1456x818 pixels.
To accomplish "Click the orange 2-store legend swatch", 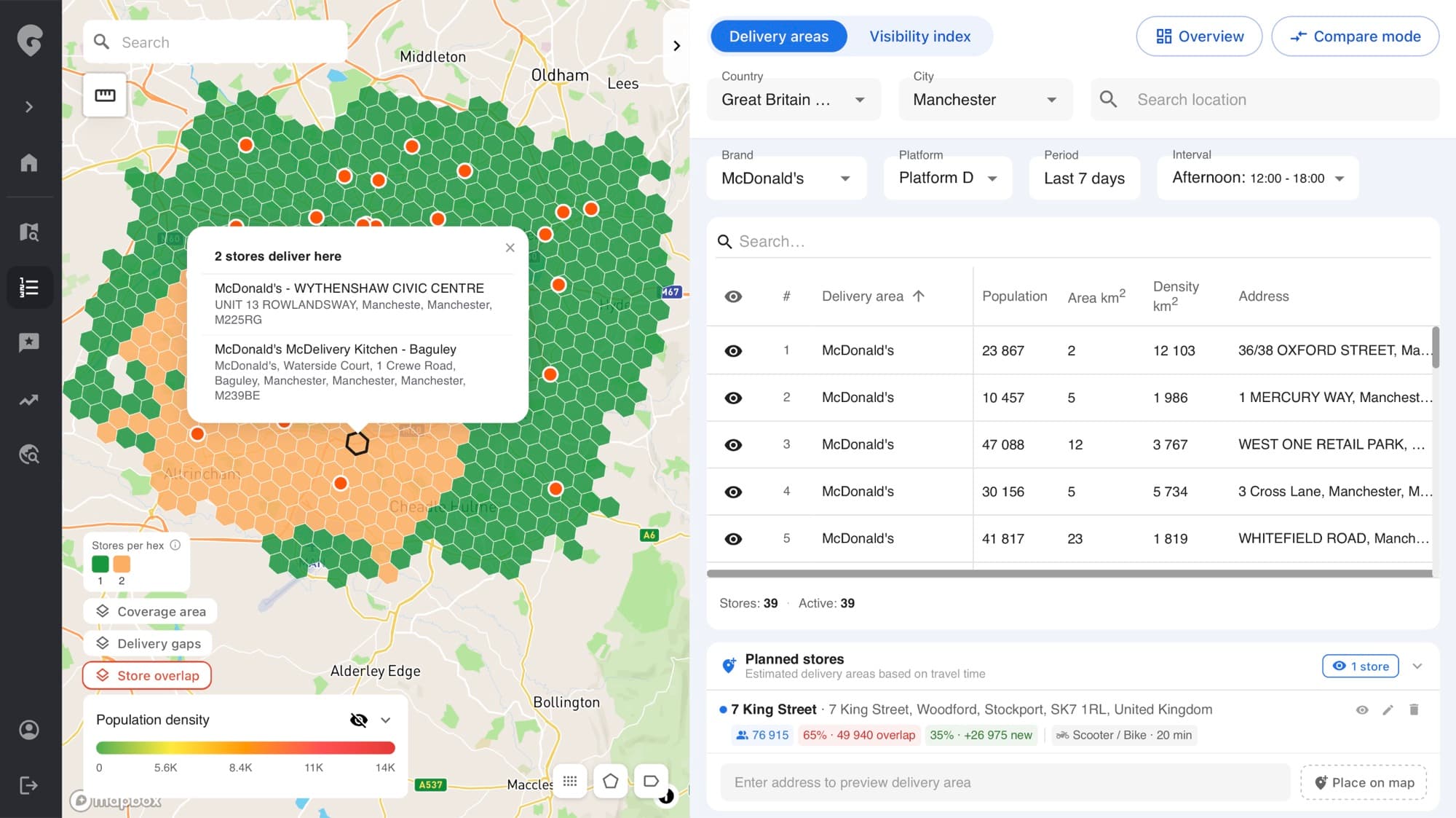I will (122, 564).
